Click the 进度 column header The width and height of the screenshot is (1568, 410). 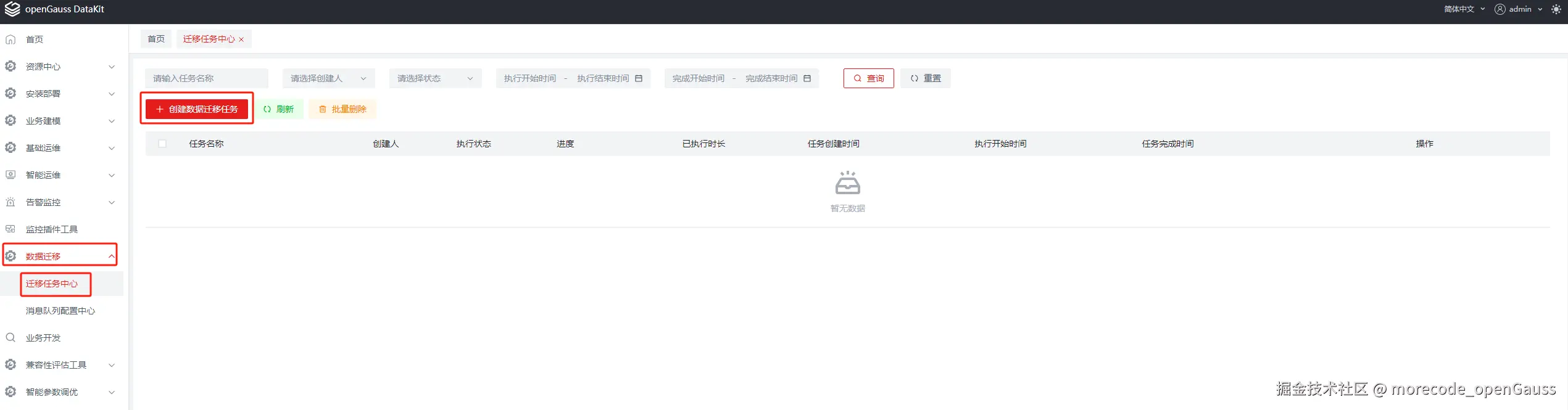[x=565, y=144]
